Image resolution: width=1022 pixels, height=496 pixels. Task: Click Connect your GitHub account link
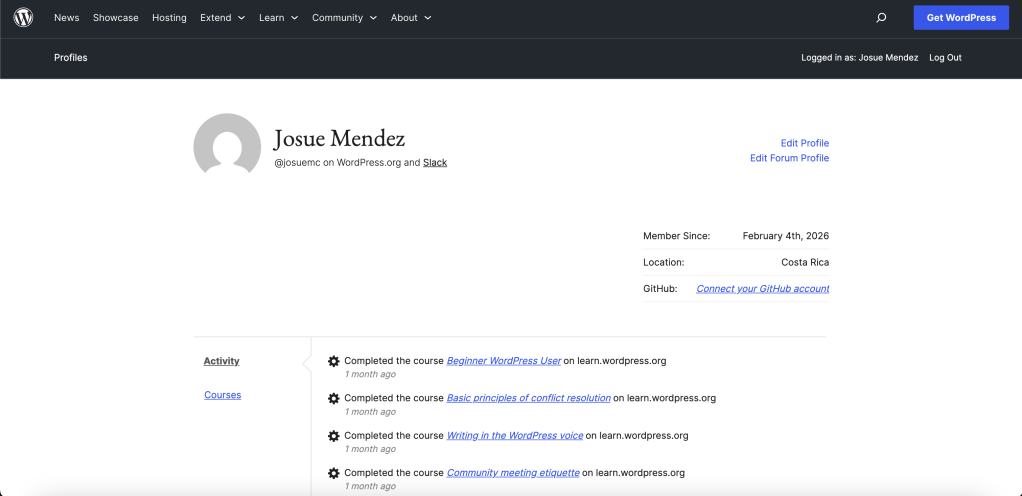click(762, 289)
